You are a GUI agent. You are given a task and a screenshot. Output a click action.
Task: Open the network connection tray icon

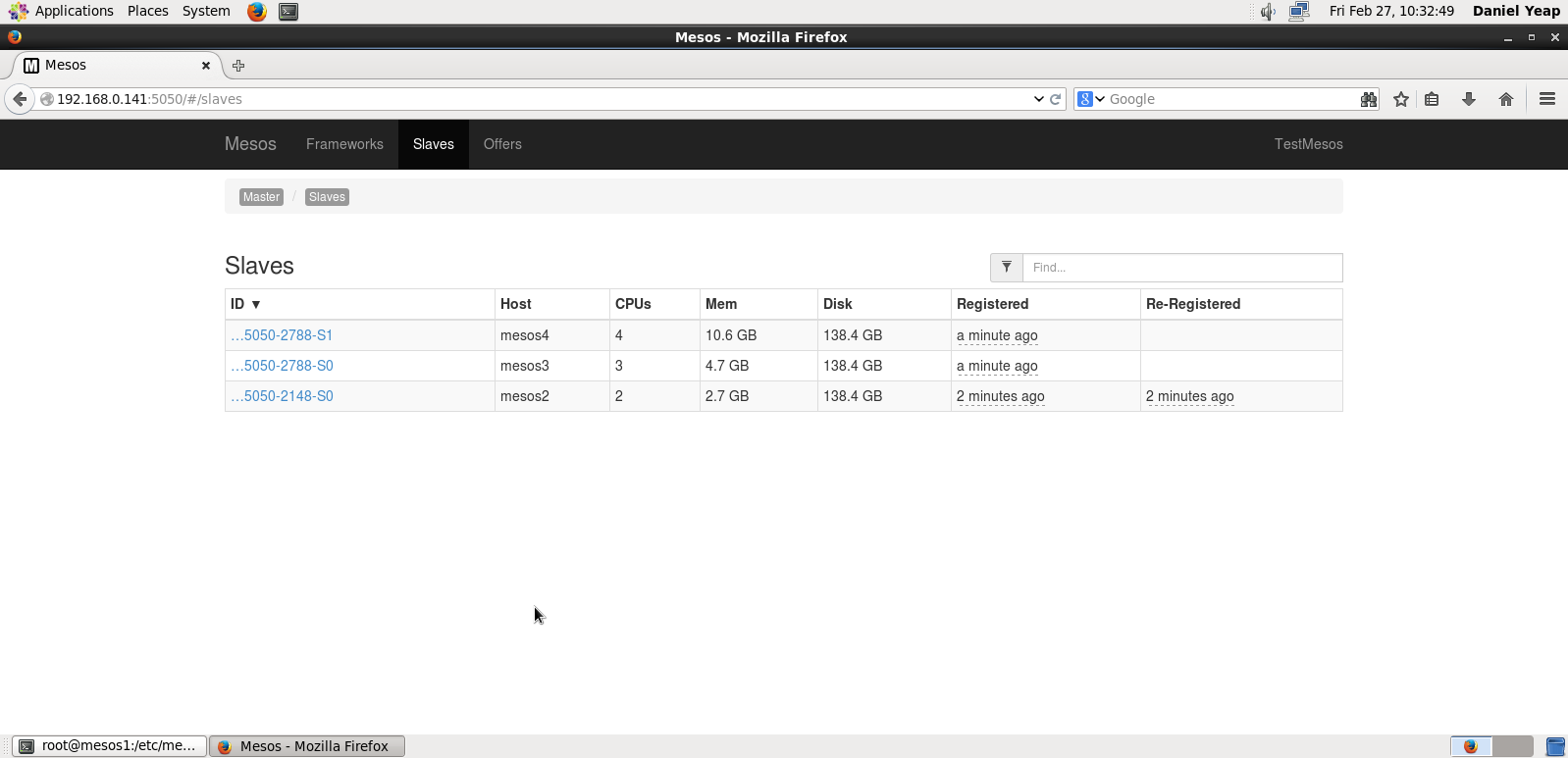(1299, 12)
